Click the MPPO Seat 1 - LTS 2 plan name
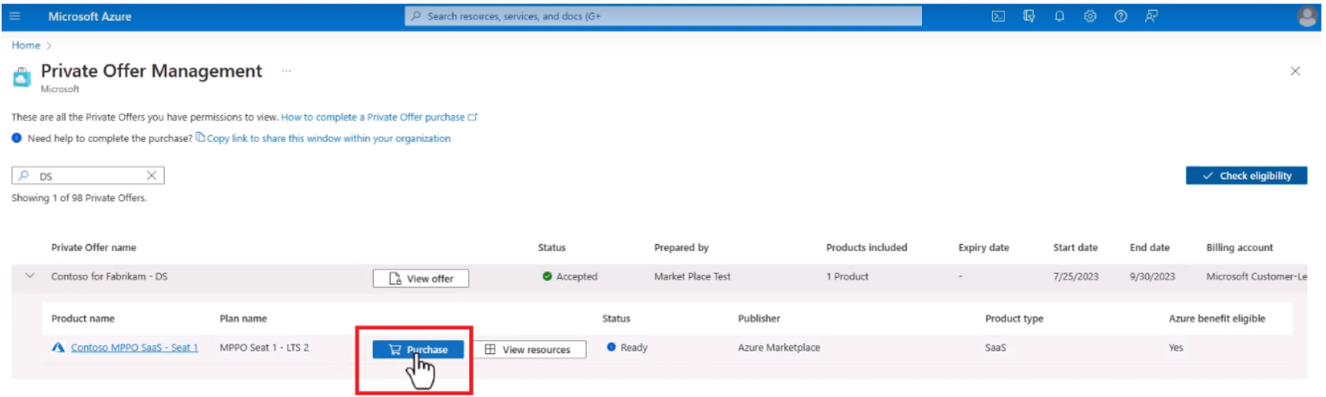 264,348
